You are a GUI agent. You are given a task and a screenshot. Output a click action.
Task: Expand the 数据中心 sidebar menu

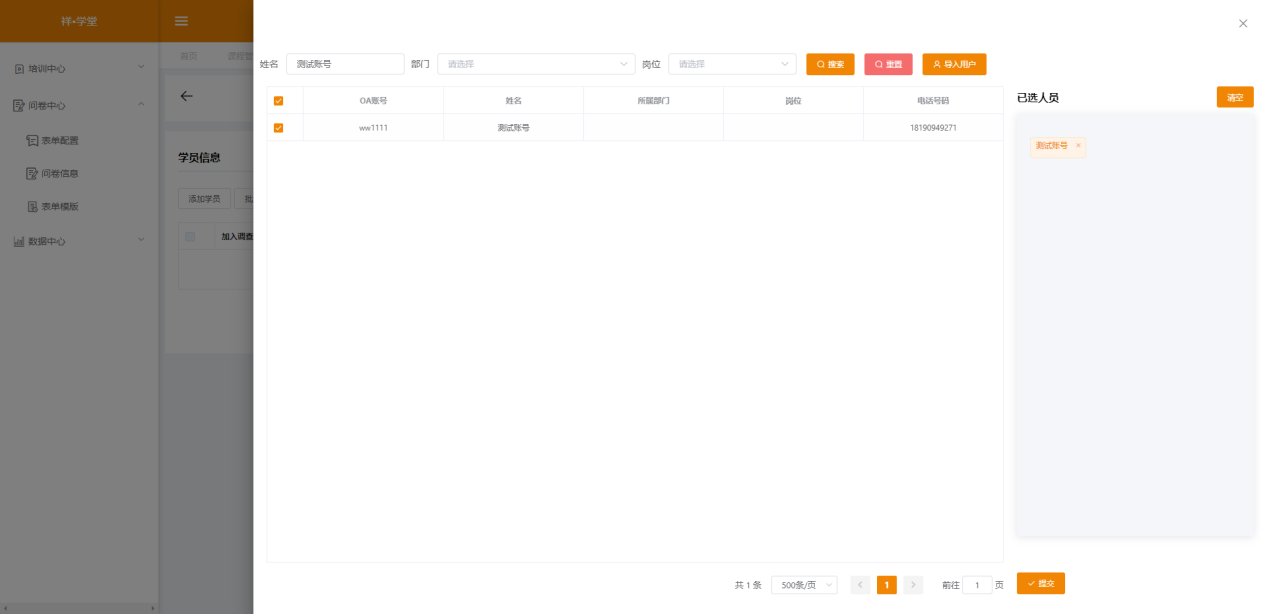pos(78,241)
